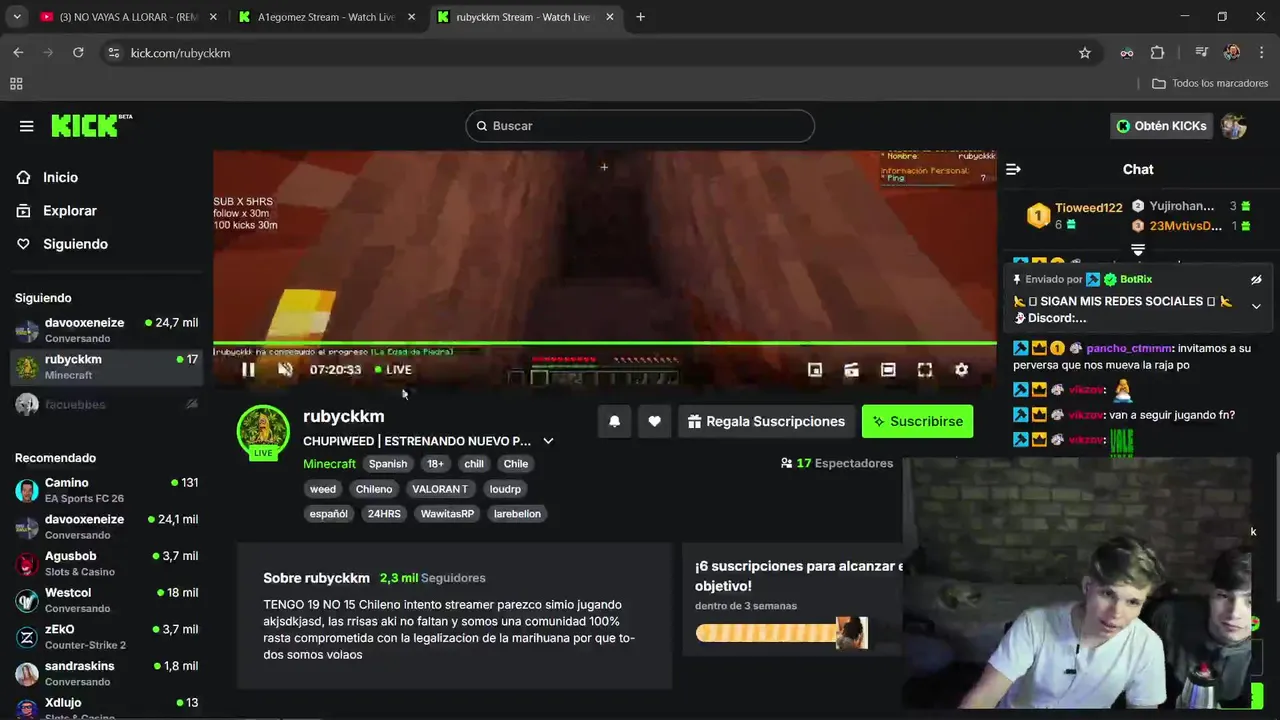Image resolution: width=1280 pixels, height=720 pixels.
Task: Enable picture-in-picture mini player
Action: pos(815,370)
